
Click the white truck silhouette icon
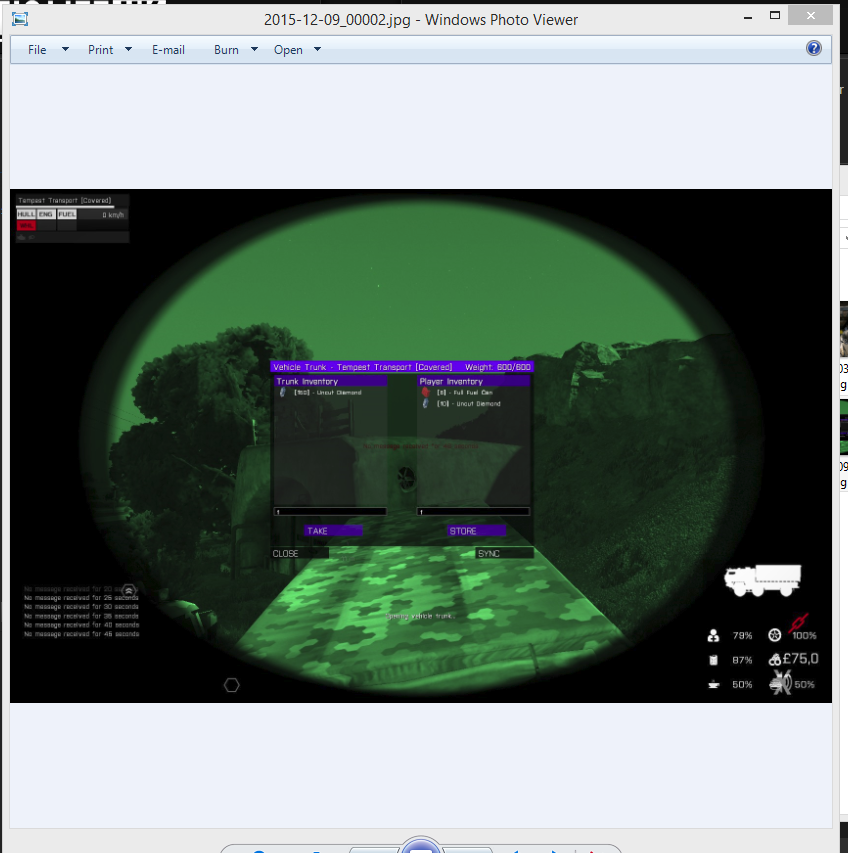[x=763, y=580]
